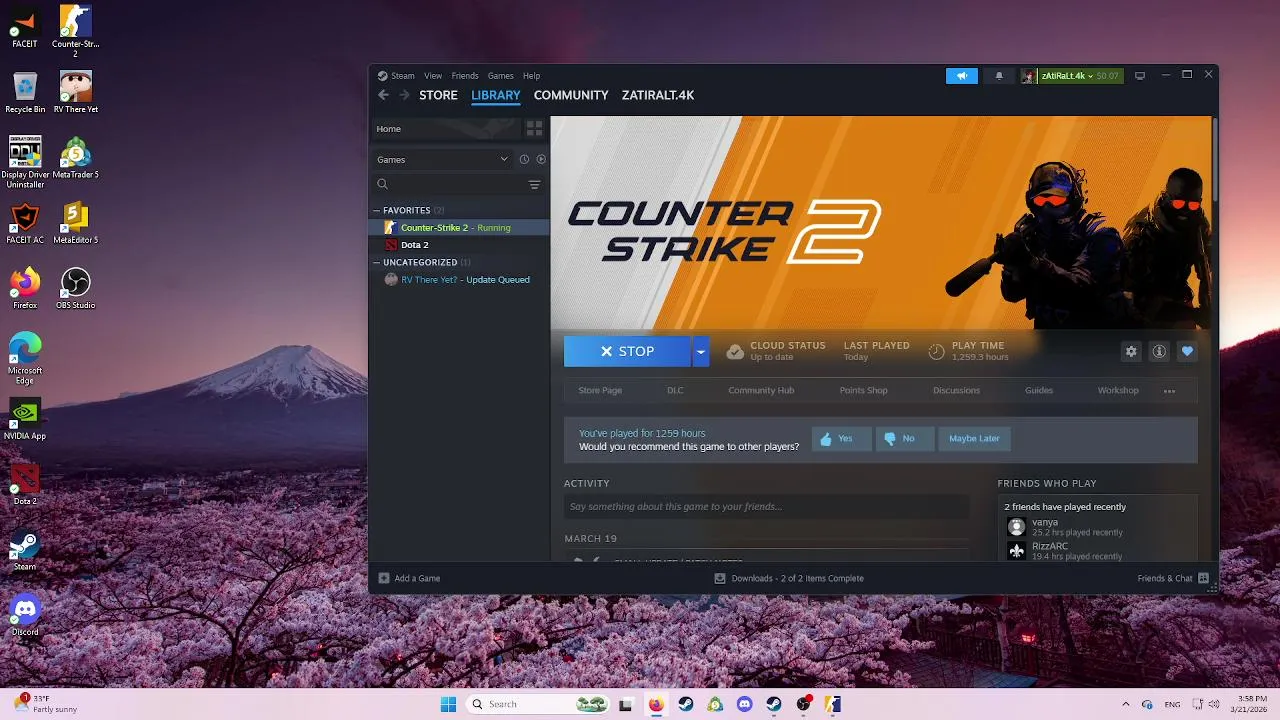Open OBS Studio desktop shortcut
The height and width of the screenshot is (720, 1280).
[76, 288]
